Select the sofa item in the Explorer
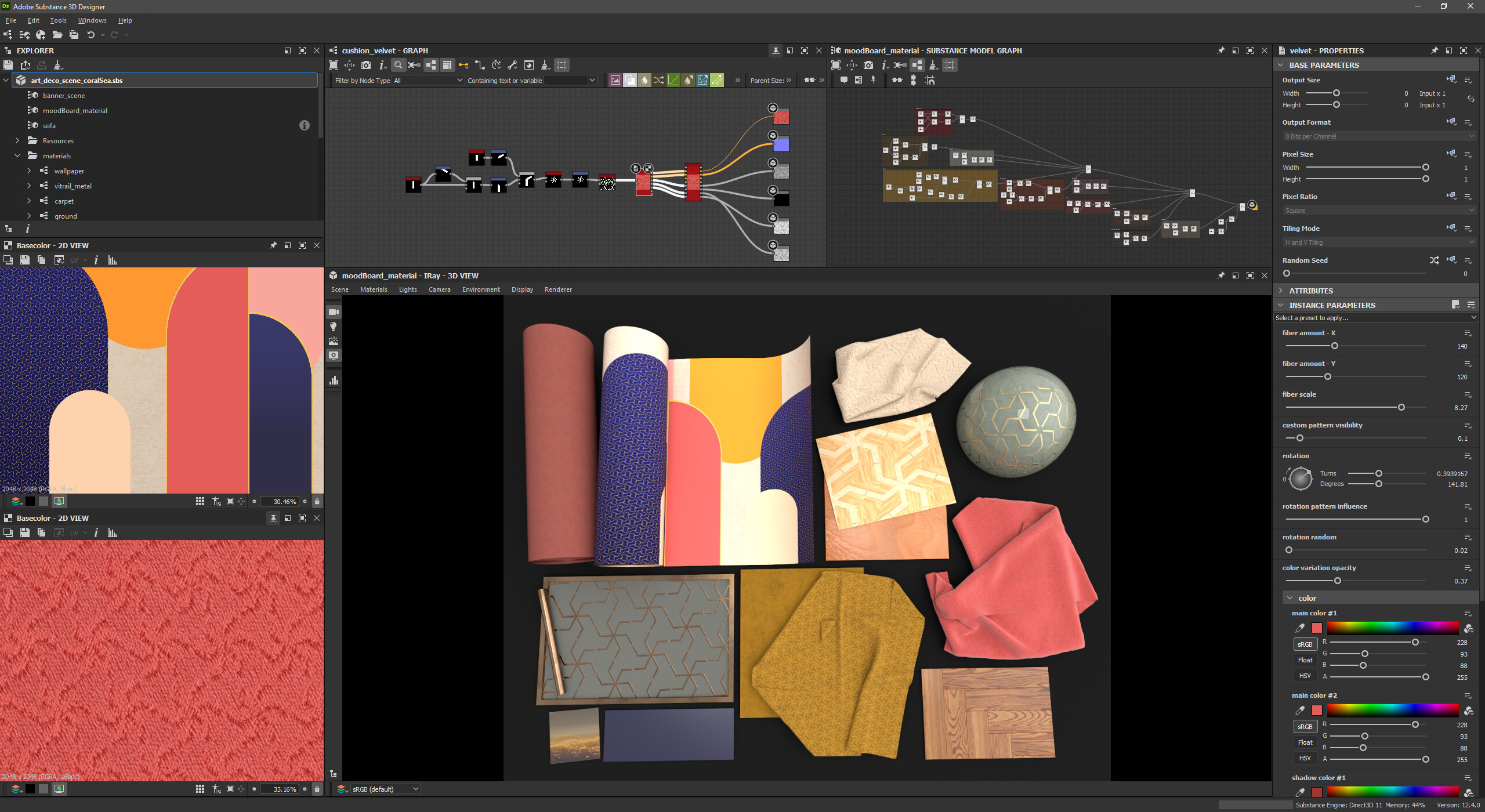Viewport: 1485px width, 812px height. [x=49, y=125]
